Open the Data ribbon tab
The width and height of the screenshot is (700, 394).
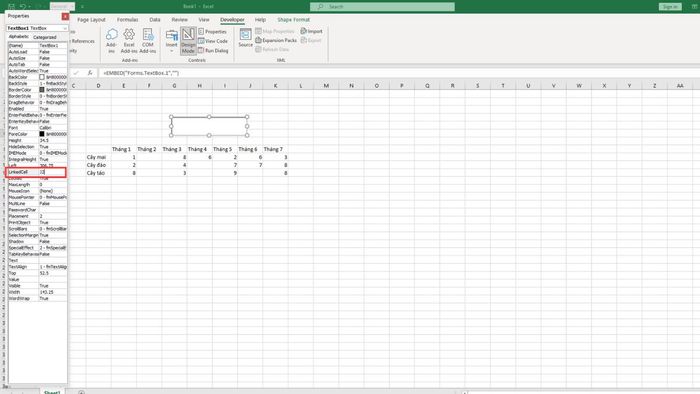[x=155, y=20]
